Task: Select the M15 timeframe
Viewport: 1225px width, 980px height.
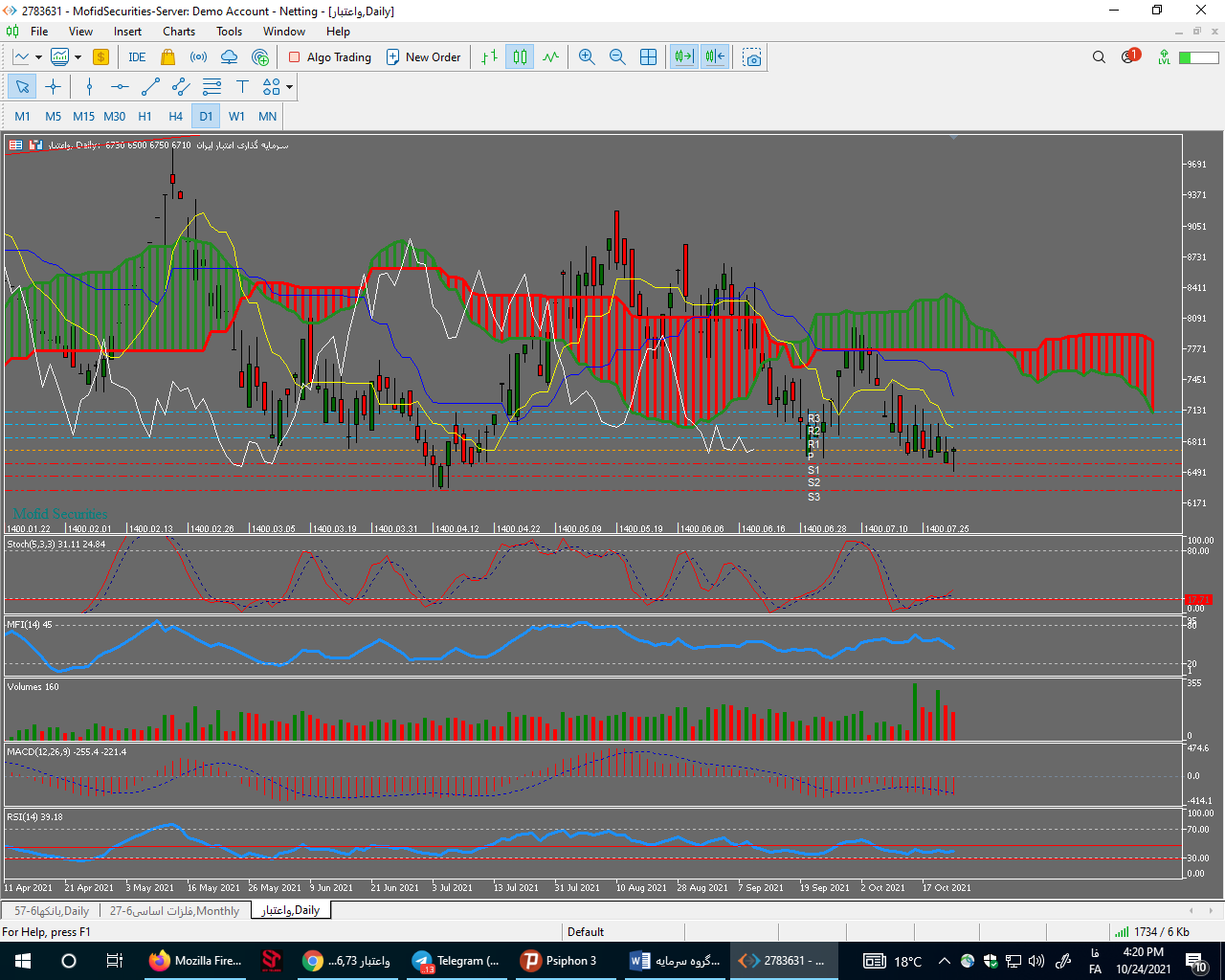Action: click(x=83, y=117)
